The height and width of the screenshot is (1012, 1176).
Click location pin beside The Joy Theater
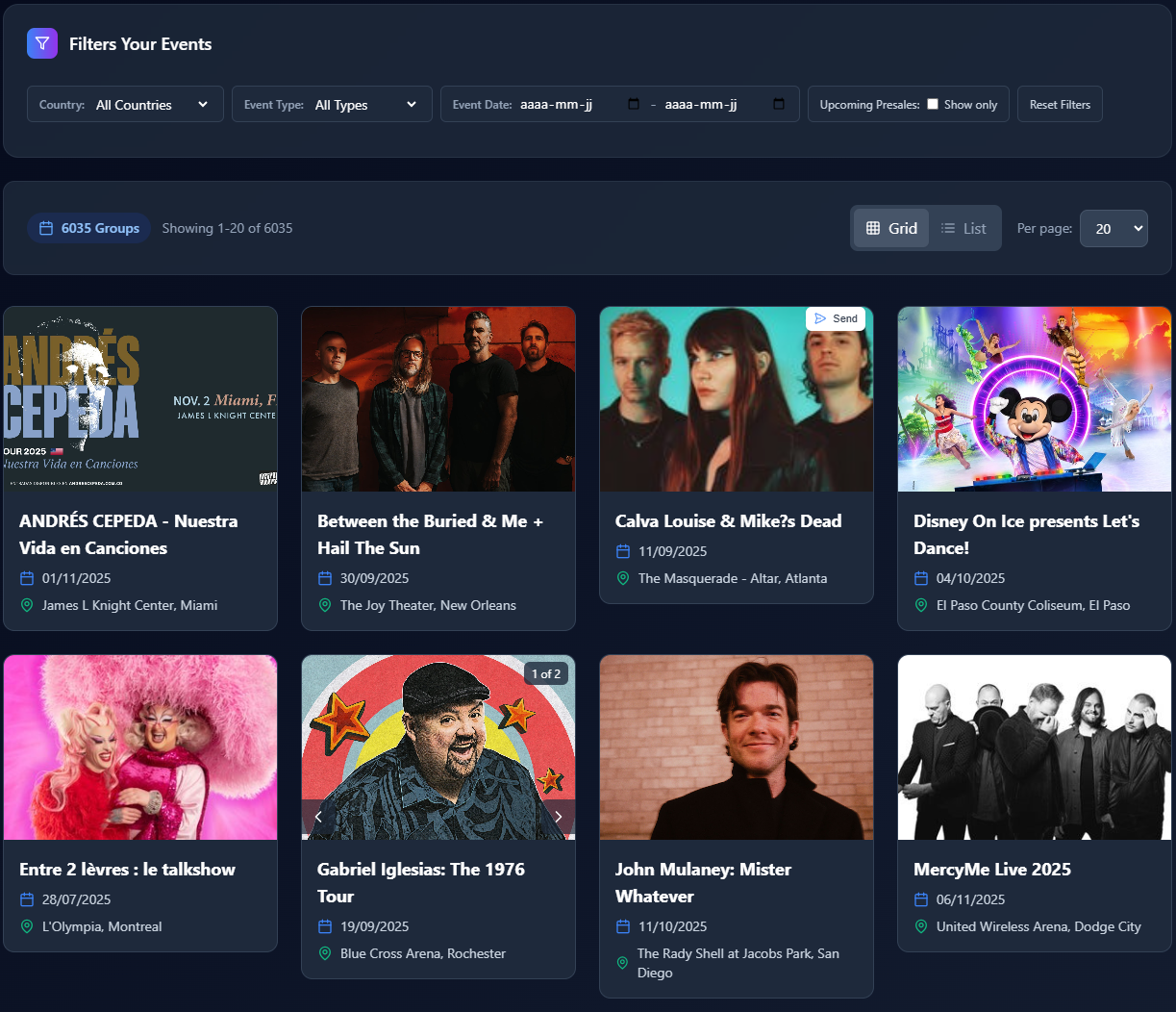(x=325, y=605)
